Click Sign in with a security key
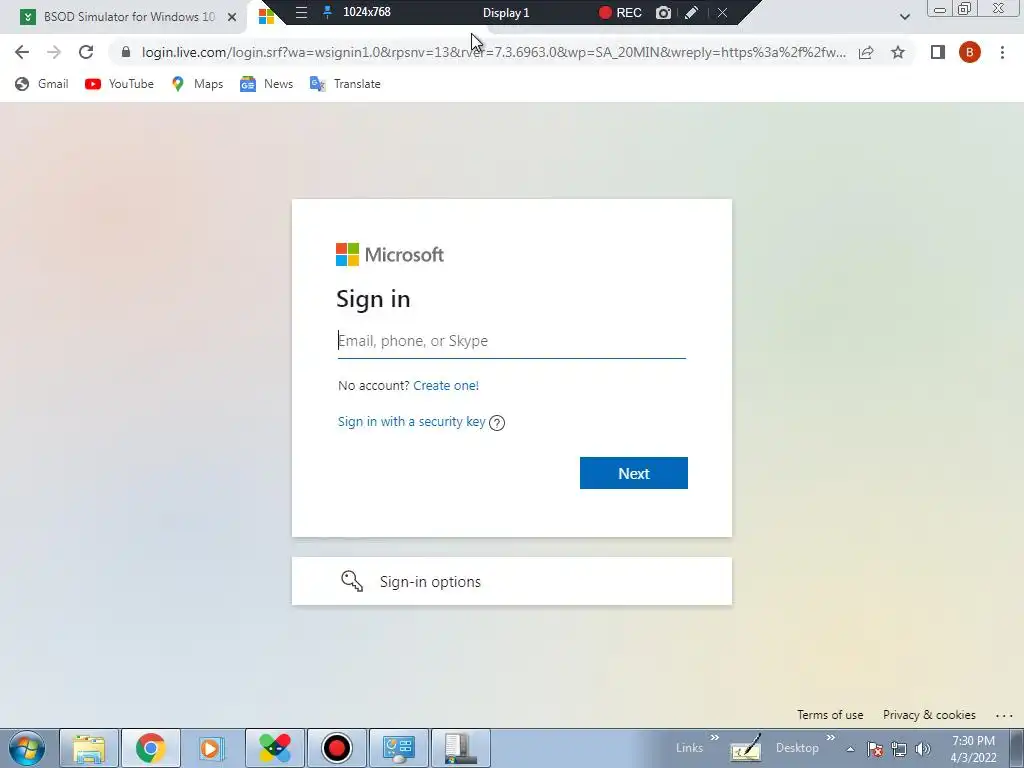Image resolution: width=1024 pixels, height=768 pixels. [x=411, y=422]
